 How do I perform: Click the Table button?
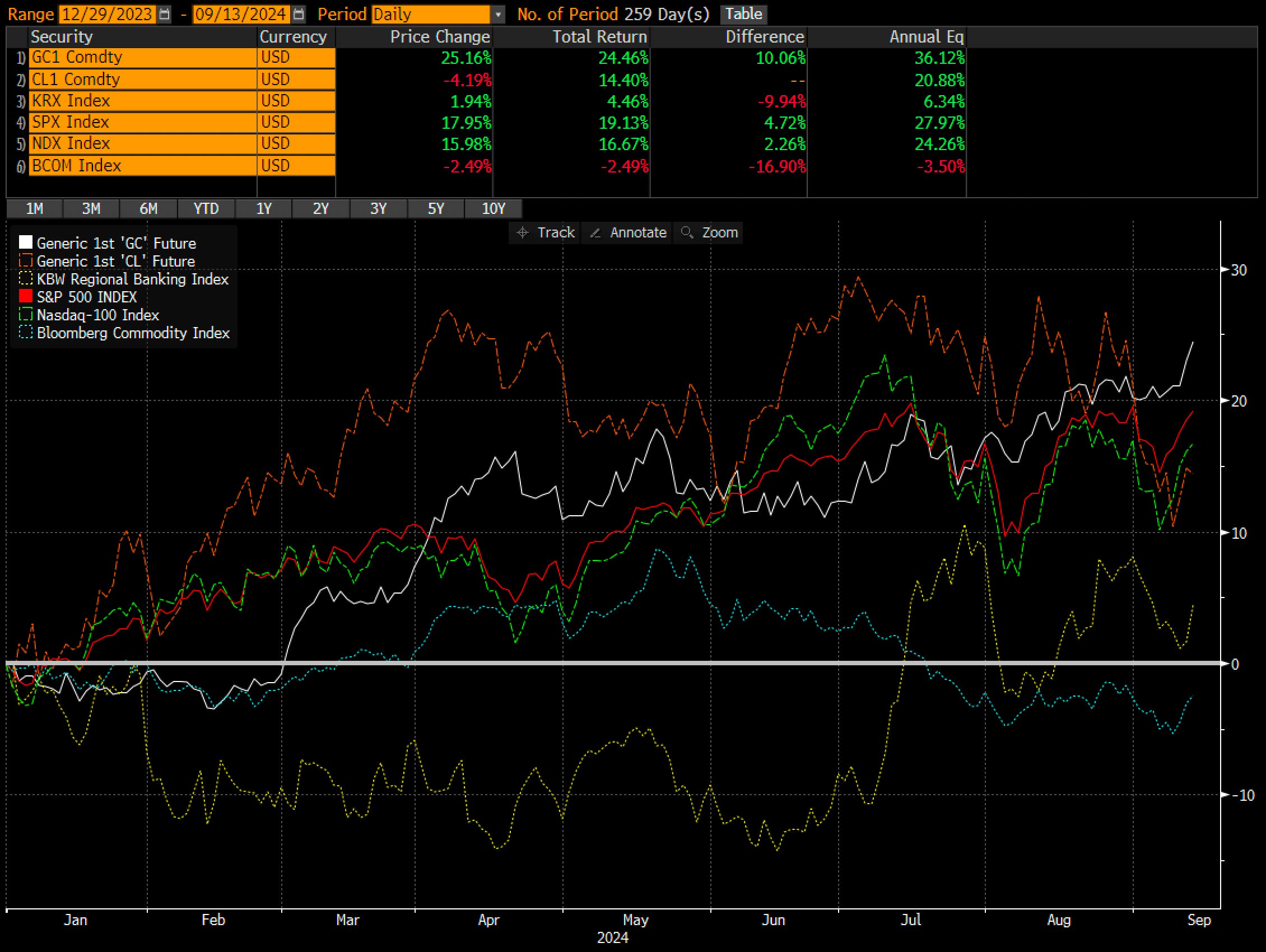[x=744, y=14]
